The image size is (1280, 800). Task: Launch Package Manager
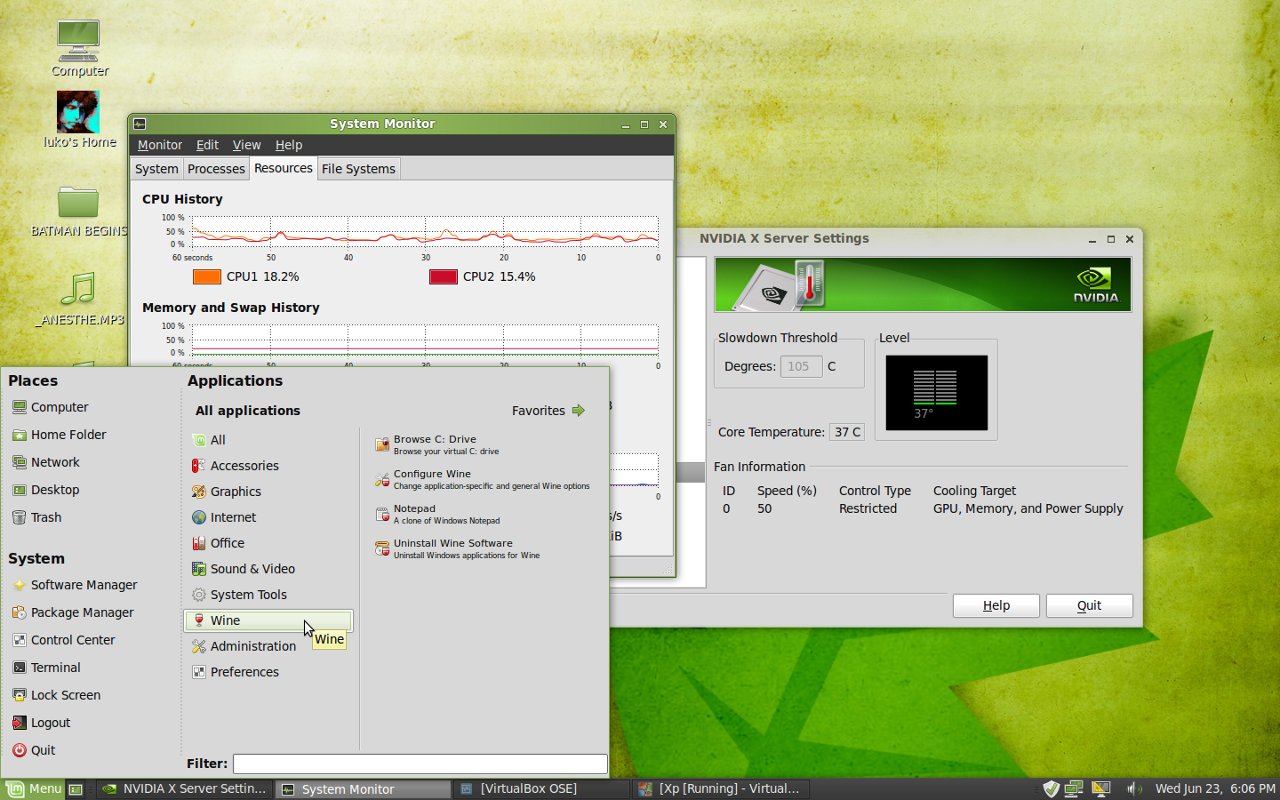(72, 612)
